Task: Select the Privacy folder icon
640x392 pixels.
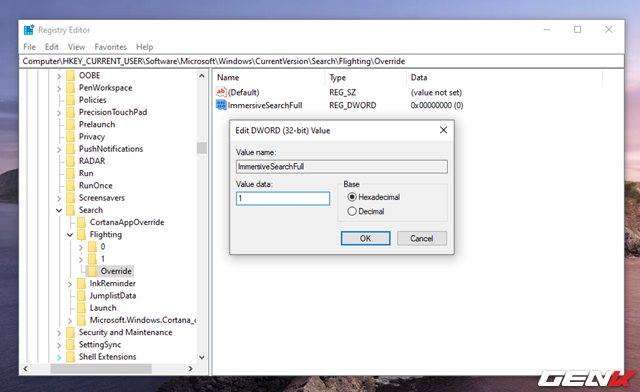Action: point(71,137)
